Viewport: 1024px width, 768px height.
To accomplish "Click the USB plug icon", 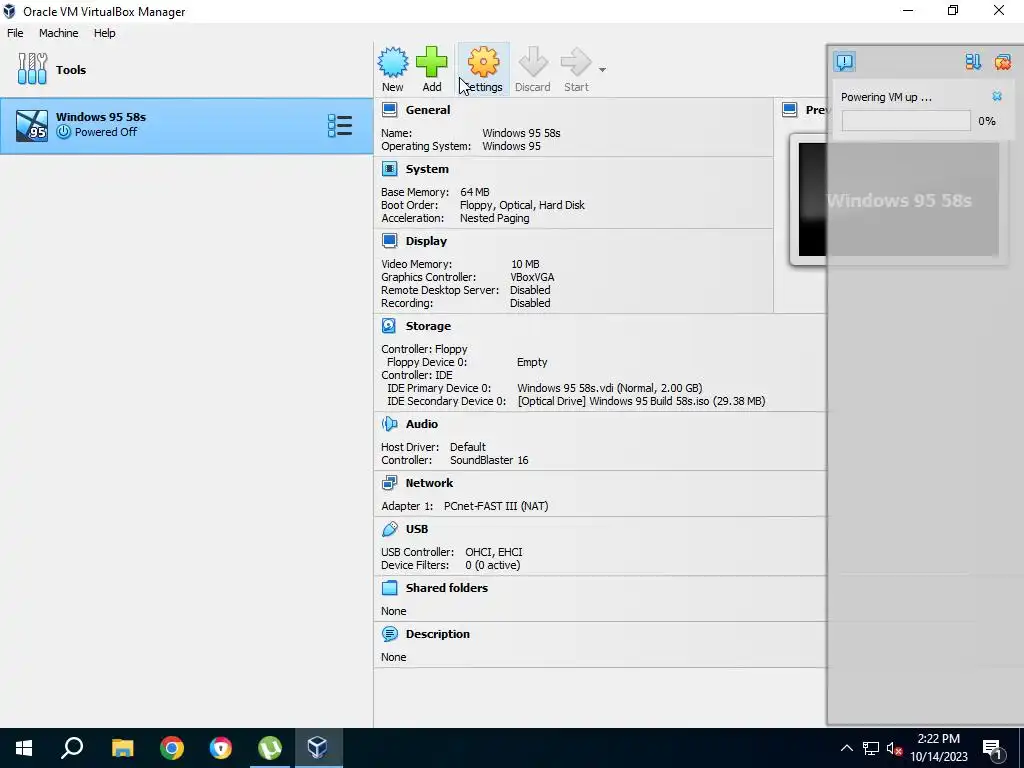I will point(390,529).
